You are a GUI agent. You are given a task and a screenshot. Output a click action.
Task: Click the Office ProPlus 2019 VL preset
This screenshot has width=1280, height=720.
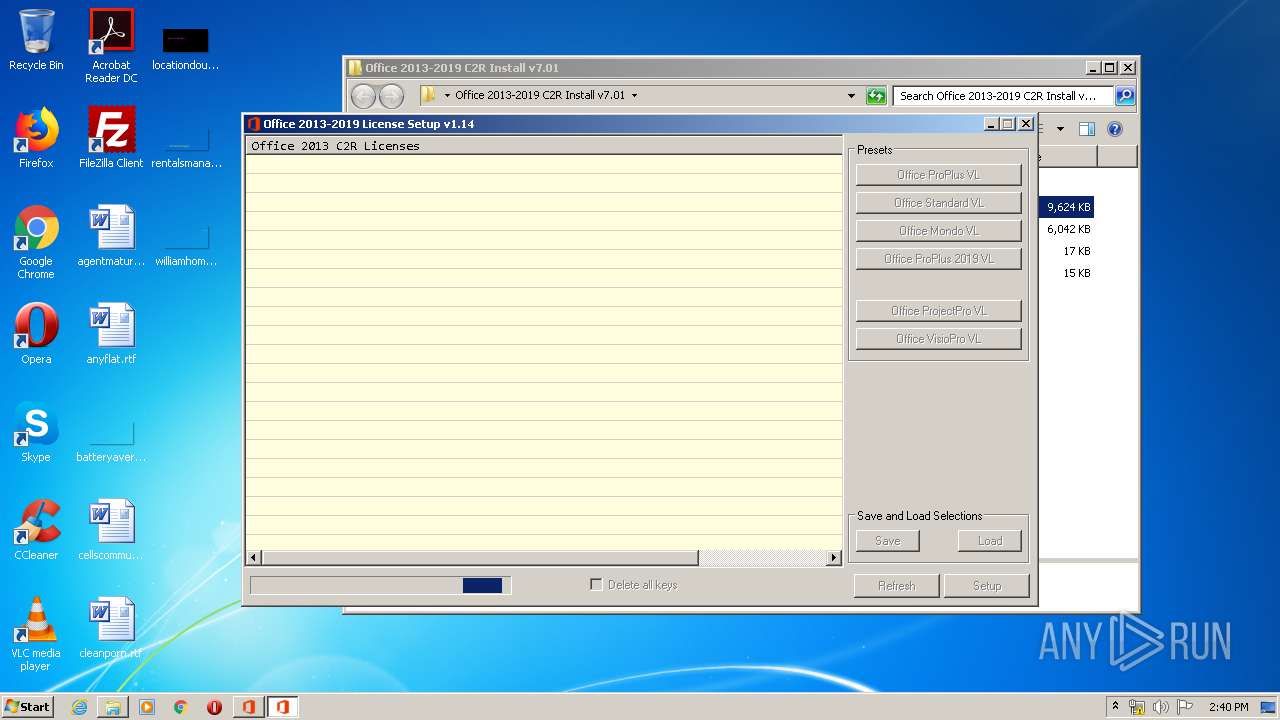coord(938,259)
